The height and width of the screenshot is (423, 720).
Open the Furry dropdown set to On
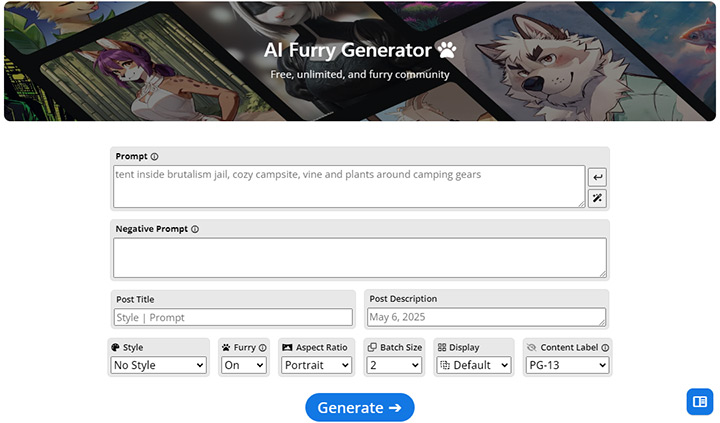click(244, 366)
